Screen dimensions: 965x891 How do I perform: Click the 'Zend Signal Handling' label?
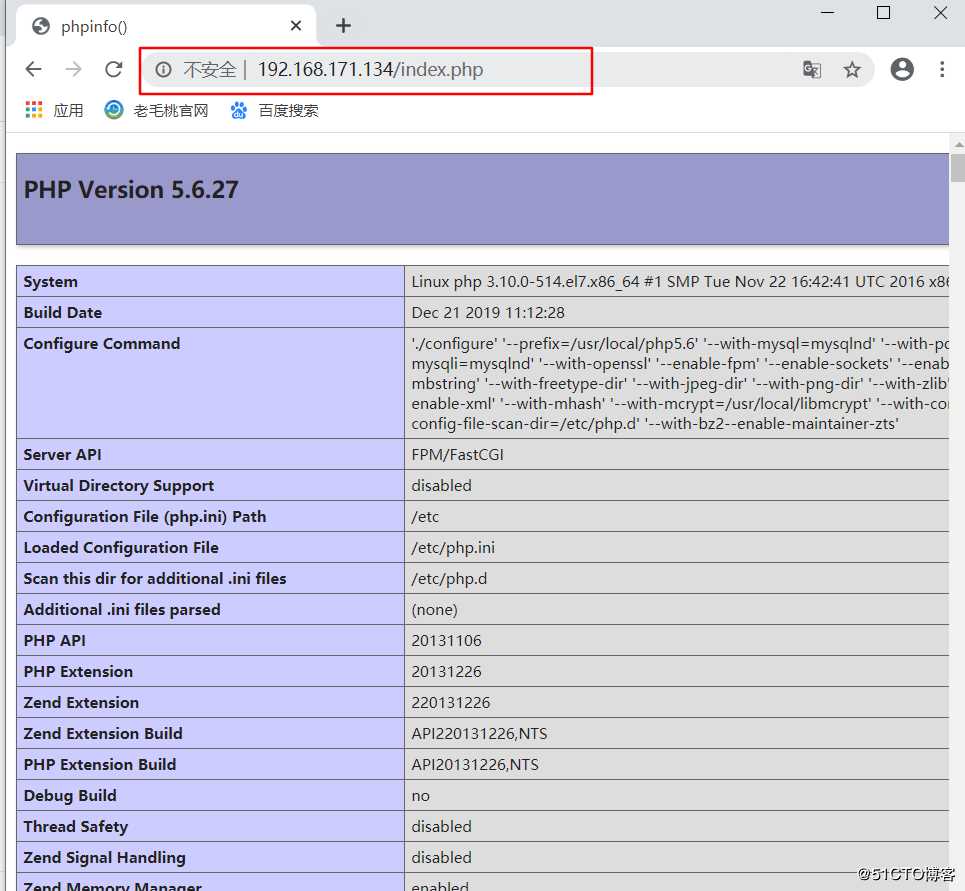pyautogui.click(x=105, y=857)
